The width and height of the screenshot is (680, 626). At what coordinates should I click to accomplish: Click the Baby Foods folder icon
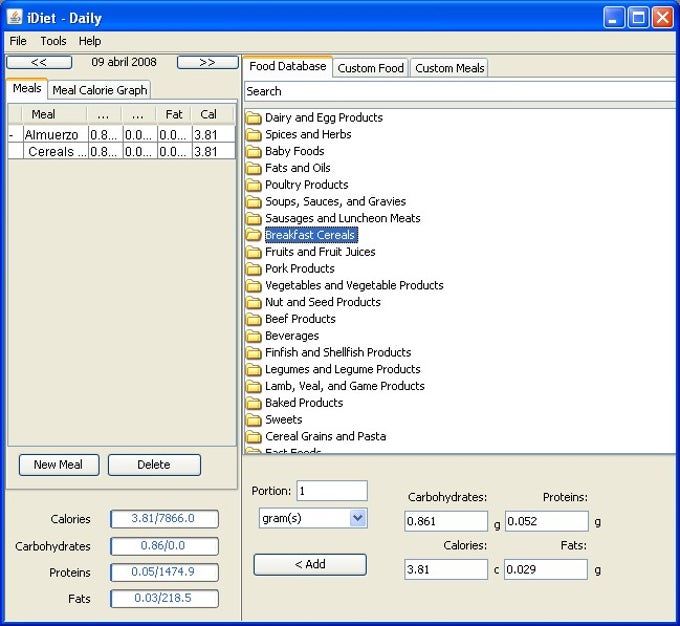(254, 151)
